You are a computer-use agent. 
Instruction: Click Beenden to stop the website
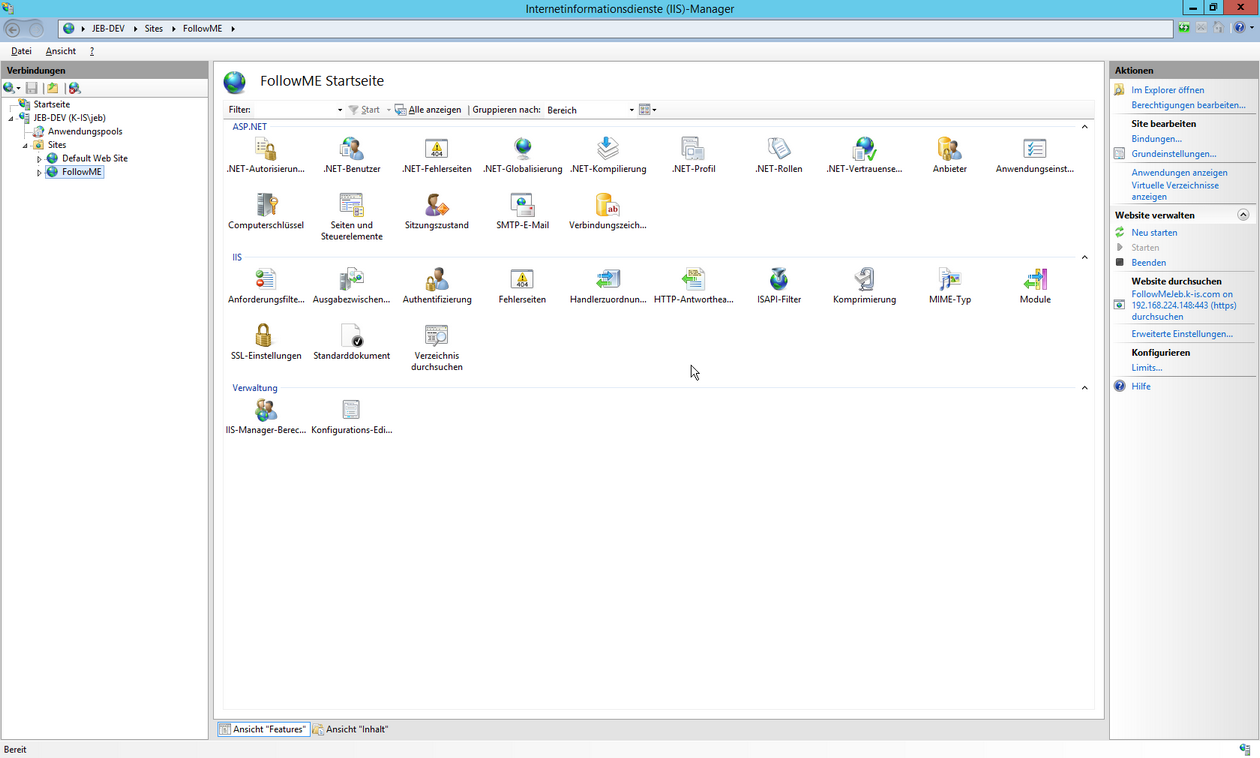click(1148, 263)
